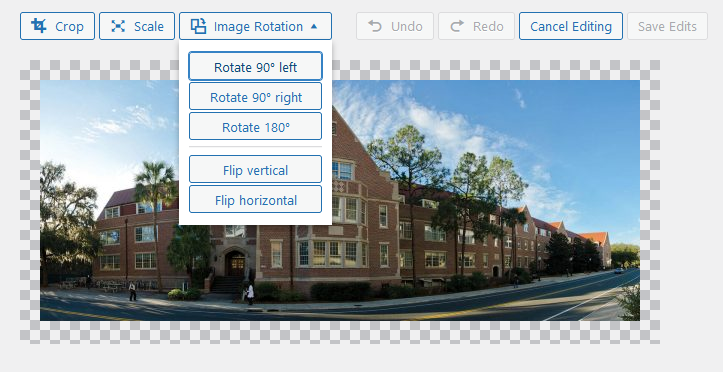Click the Undo button
Image resolution: width=723 pixels, height=372 pixels.
pos(395,26)
